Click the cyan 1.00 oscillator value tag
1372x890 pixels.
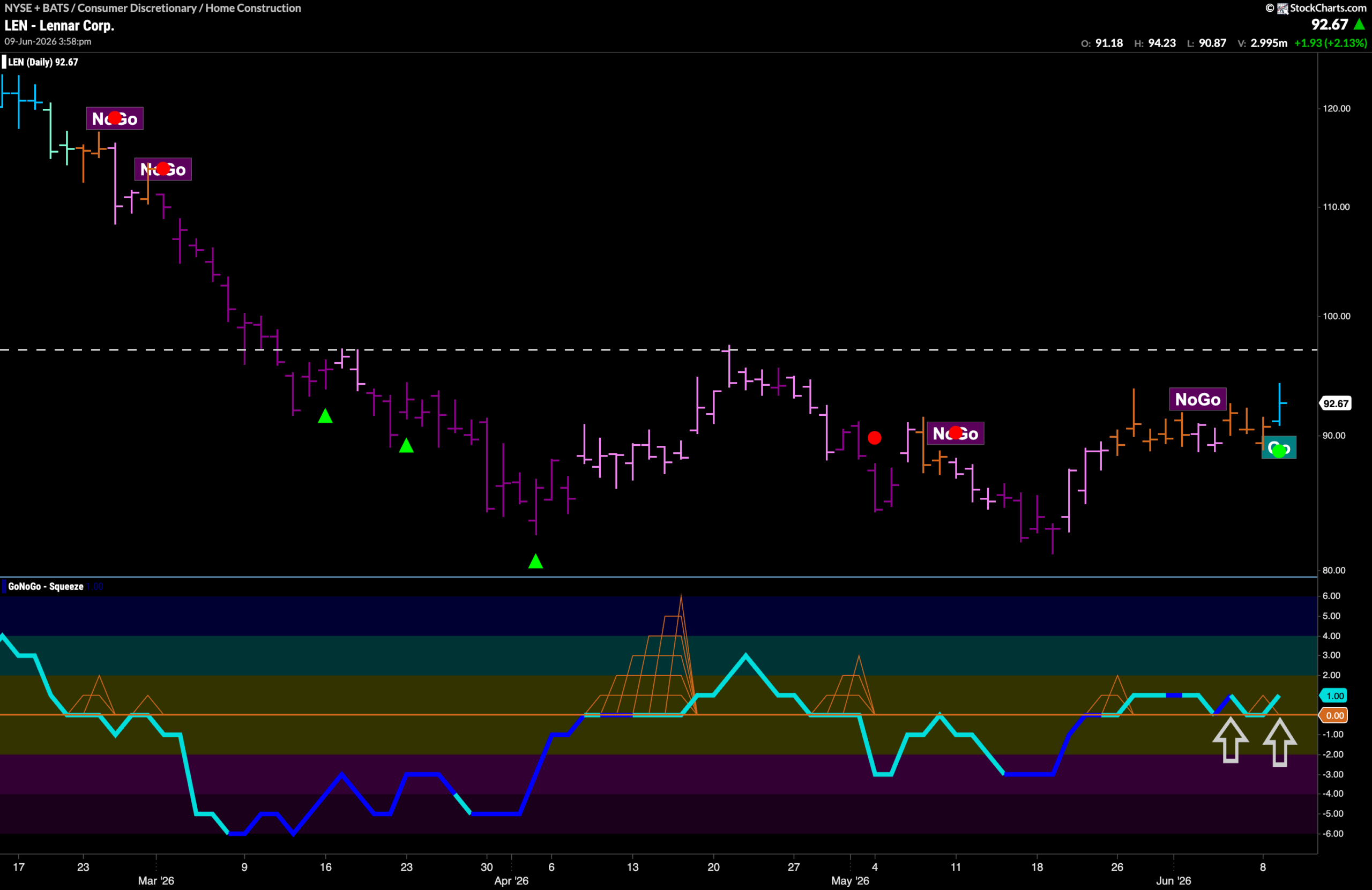(1334, 695)
